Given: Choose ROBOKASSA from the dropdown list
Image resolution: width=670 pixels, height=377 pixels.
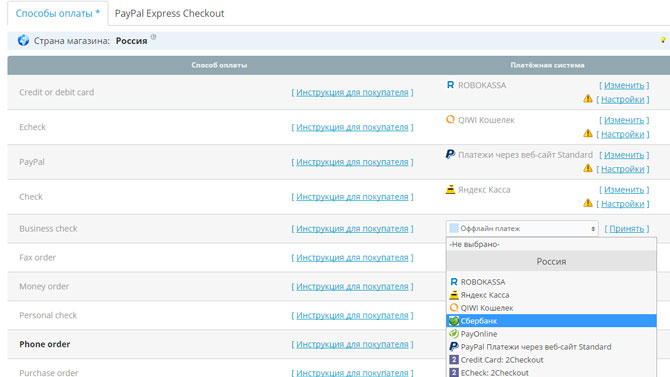Looking at the screenshot, I should [x=551, y=282].
